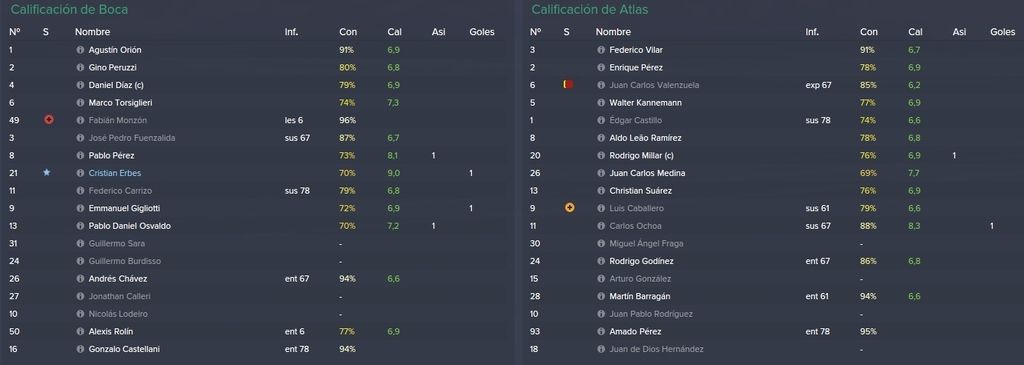This screenshot has height=365, width=1024.
Task: Open Cristian Erbes player profile
Action: click(x=114, y=173)
